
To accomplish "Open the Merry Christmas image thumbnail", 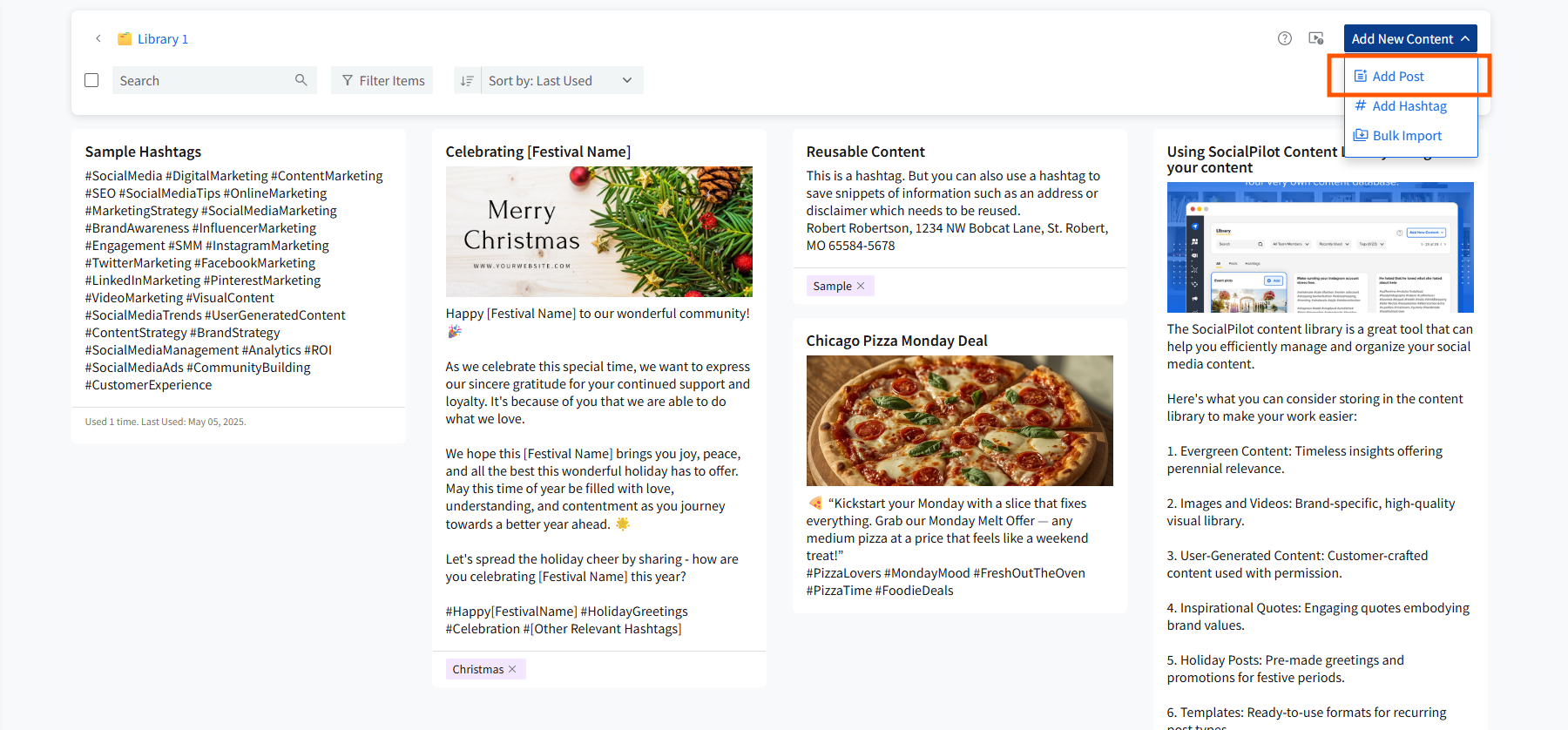I will coord(599,232).
